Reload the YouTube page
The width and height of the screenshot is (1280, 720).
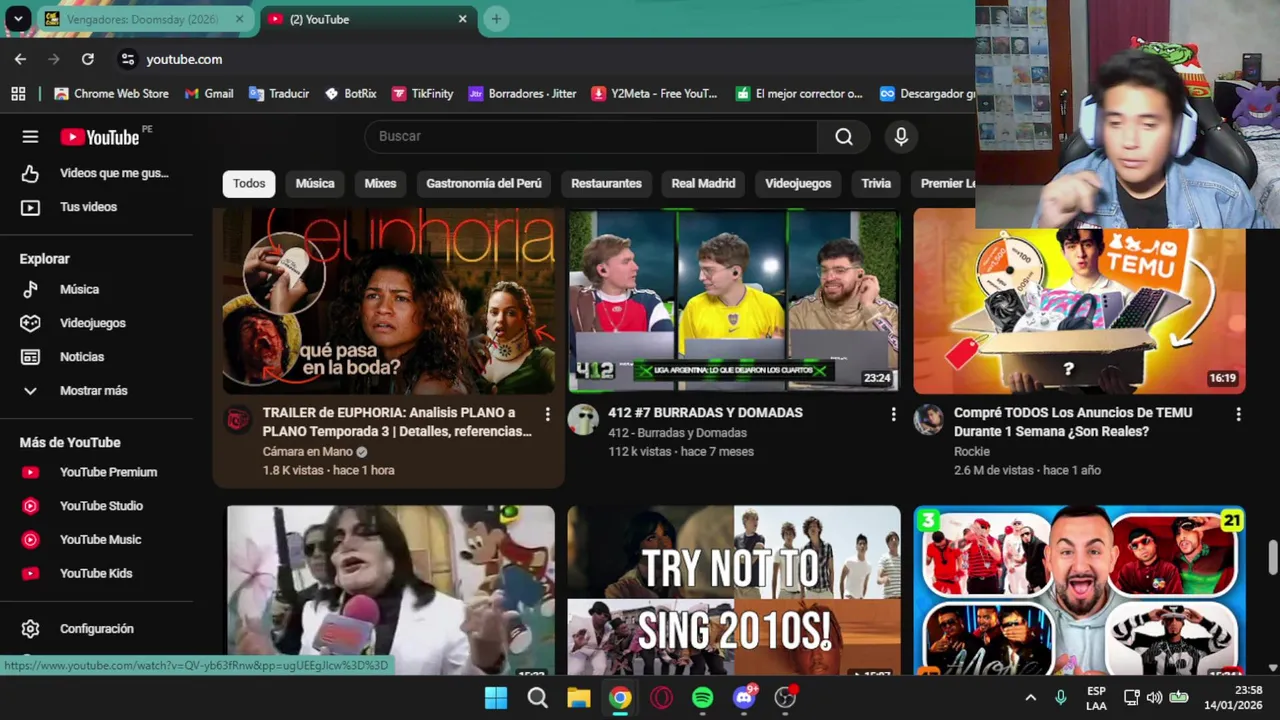tap(88, 59)
